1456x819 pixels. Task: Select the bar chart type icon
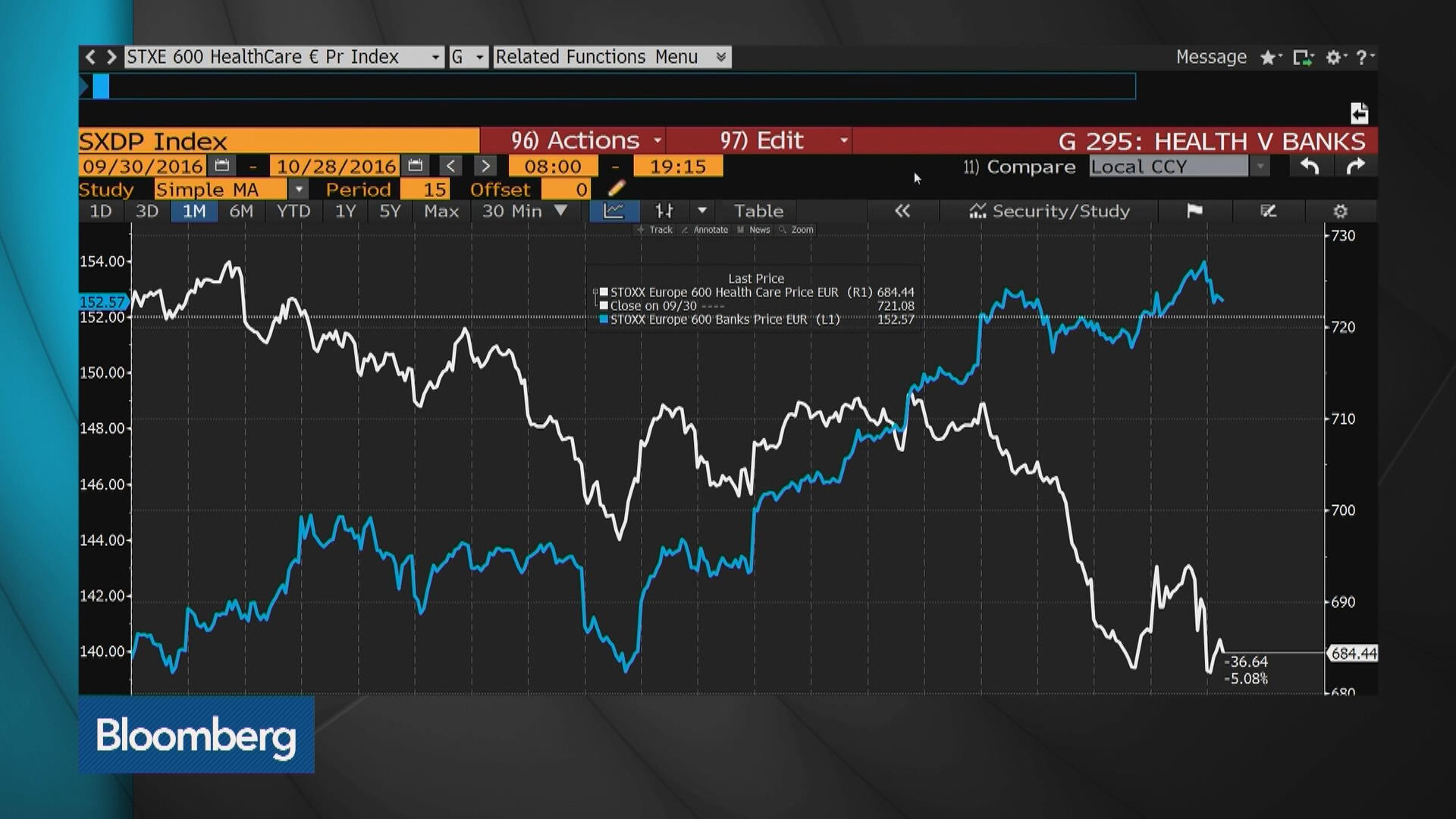tap(664, 211)
